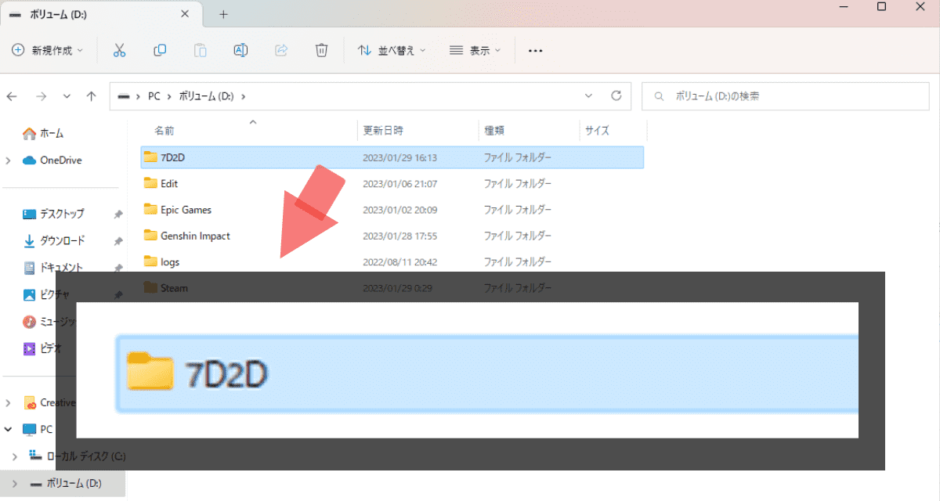Sort by 更新日時 column header

click(383, 131)
